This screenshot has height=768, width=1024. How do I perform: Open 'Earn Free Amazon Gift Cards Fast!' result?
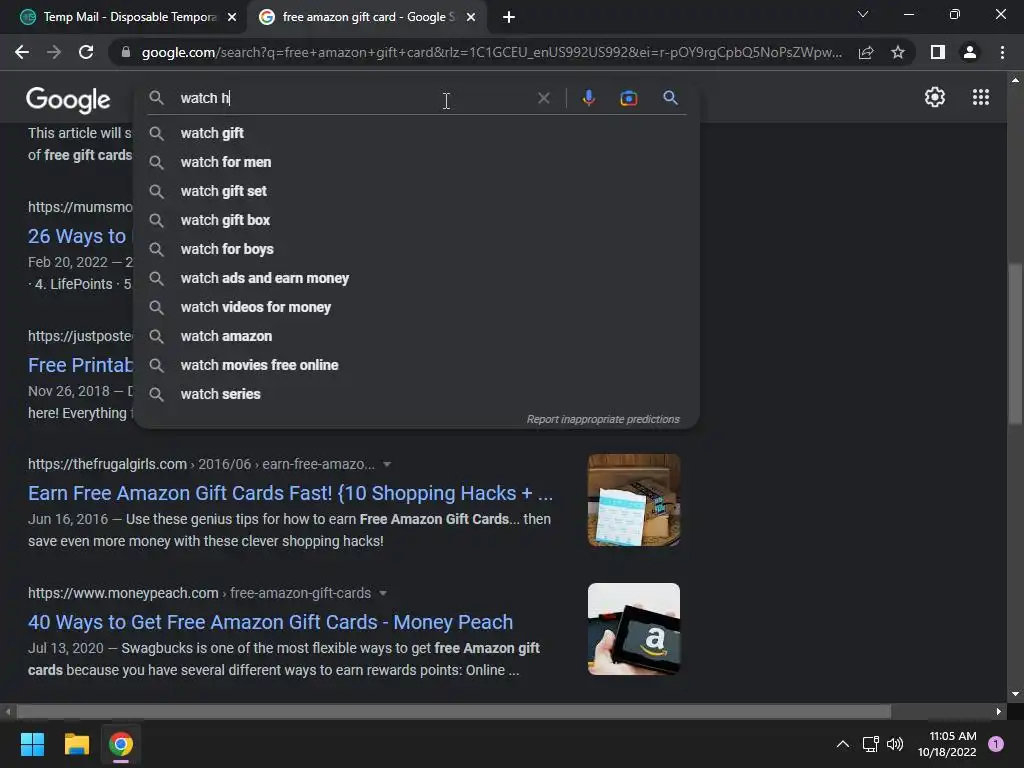pos(291,493)
